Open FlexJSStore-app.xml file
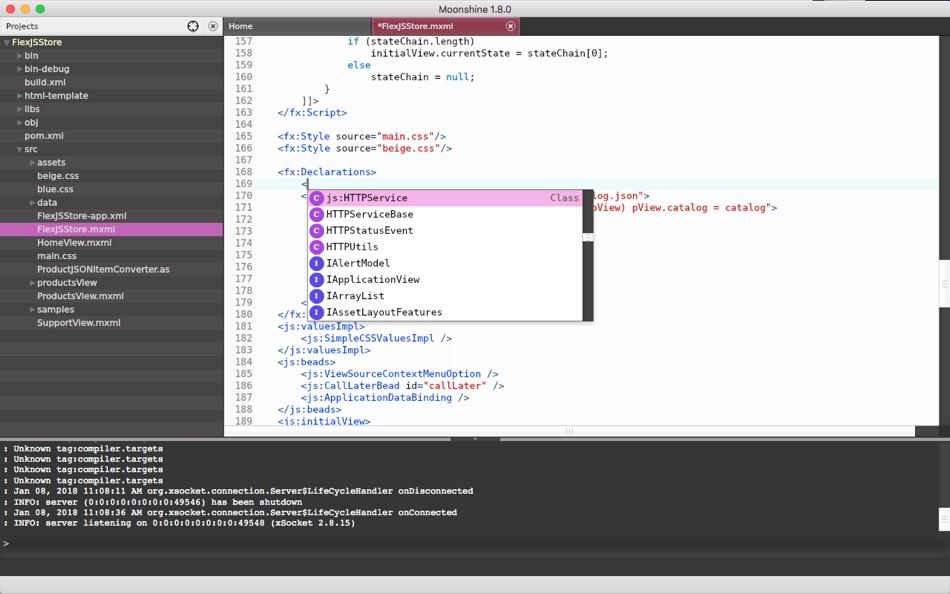Image resolution: width=950 pixels, height=594 pixels. click(82, 216)
